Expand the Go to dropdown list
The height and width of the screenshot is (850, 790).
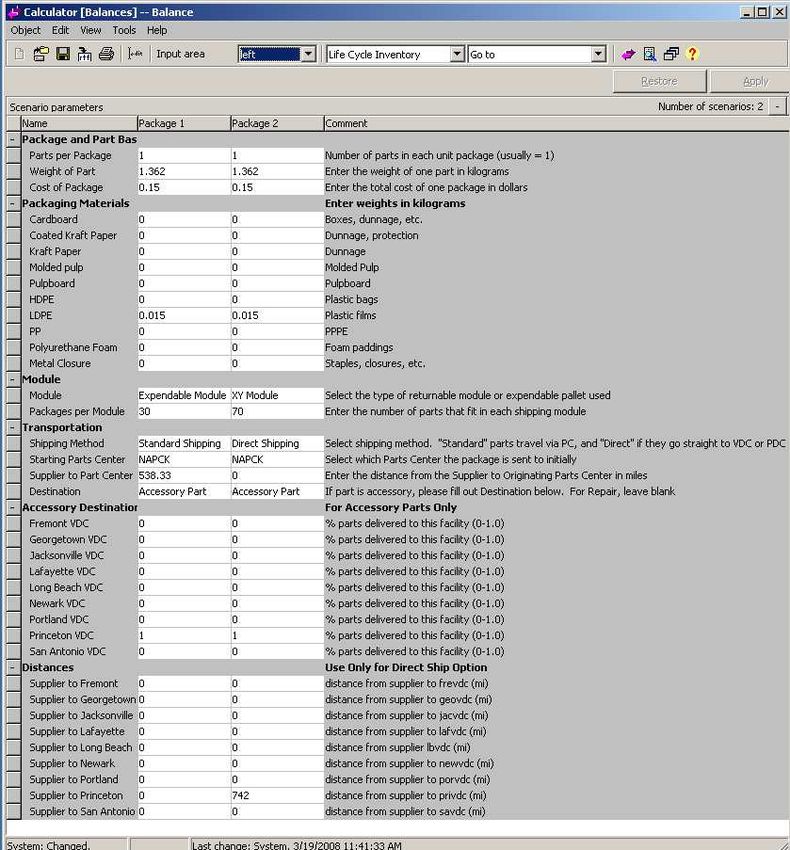pos(598,54)
